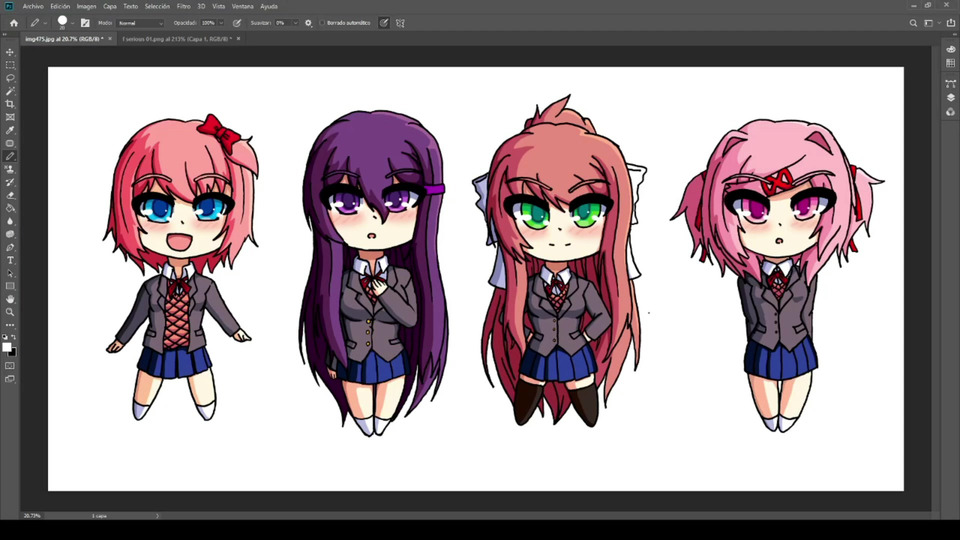The width and height of the screenshot is (960, 540).
Task: Select the Crop tool
Action: tap(10, 104)
